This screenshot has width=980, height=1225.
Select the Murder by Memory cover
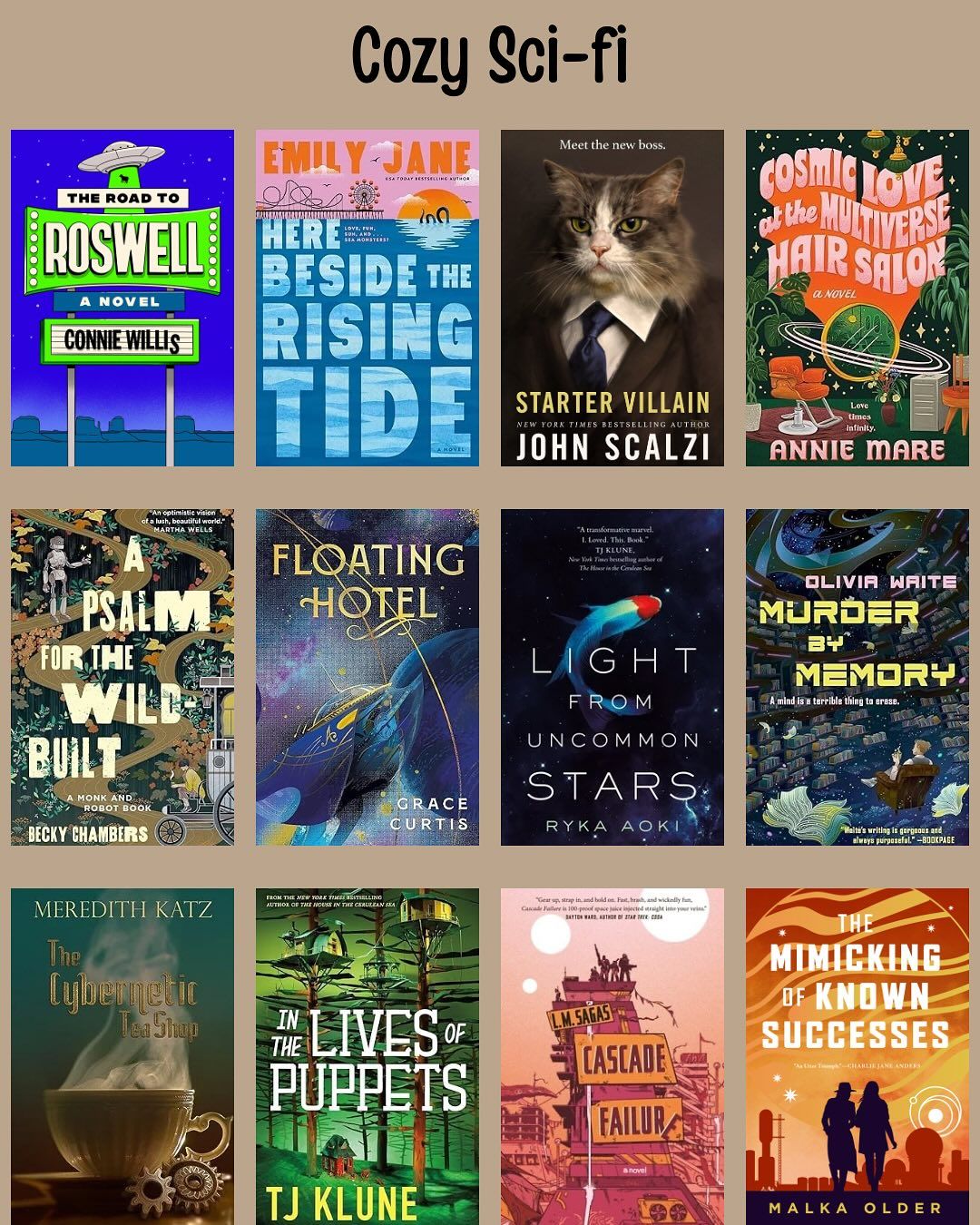click(x=857, y=677)
